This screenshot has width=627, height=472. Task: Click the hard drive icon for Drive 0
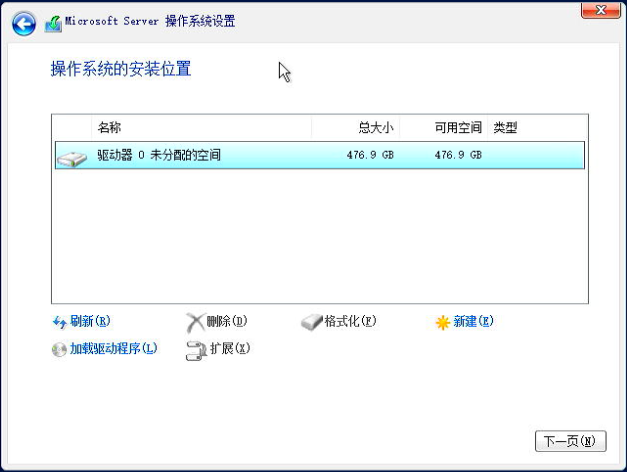click(72, 159)
